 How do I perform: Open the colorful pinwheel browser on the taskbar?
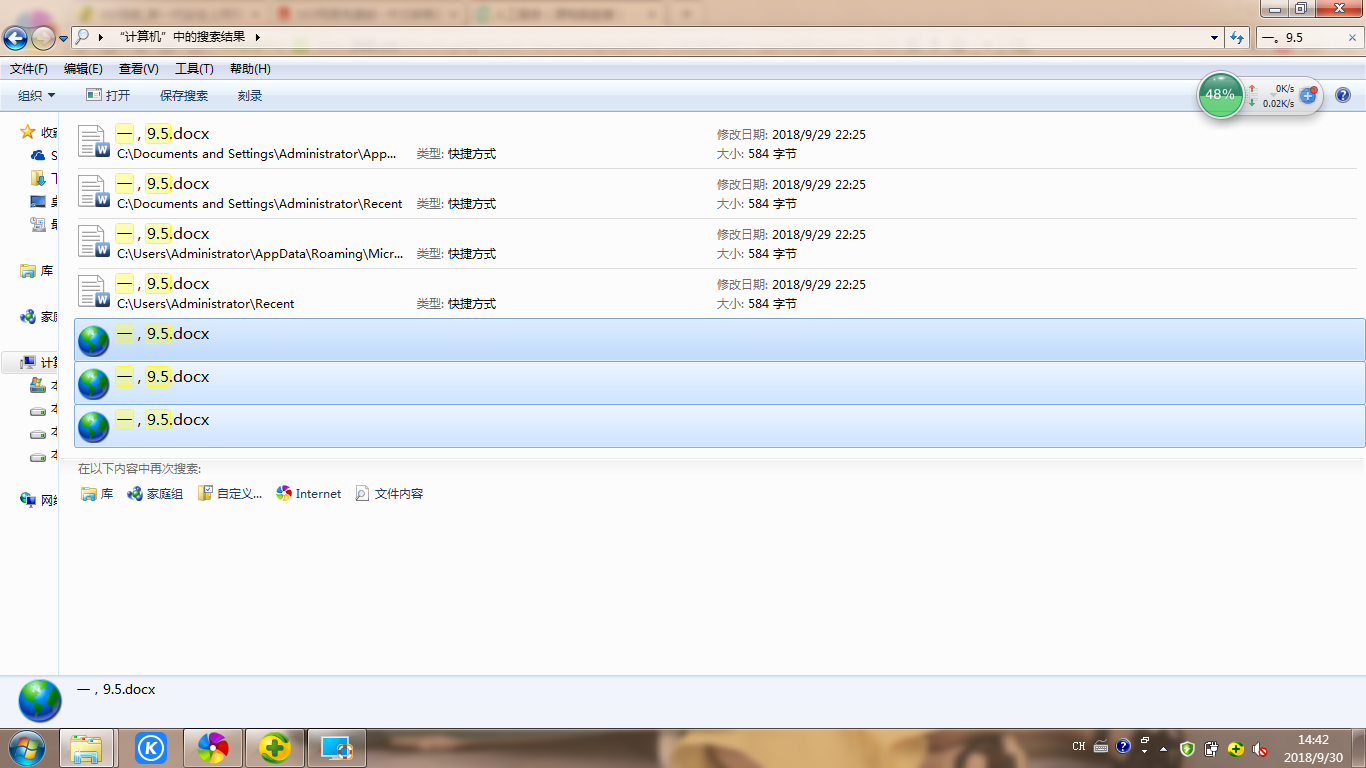[213, 748]
